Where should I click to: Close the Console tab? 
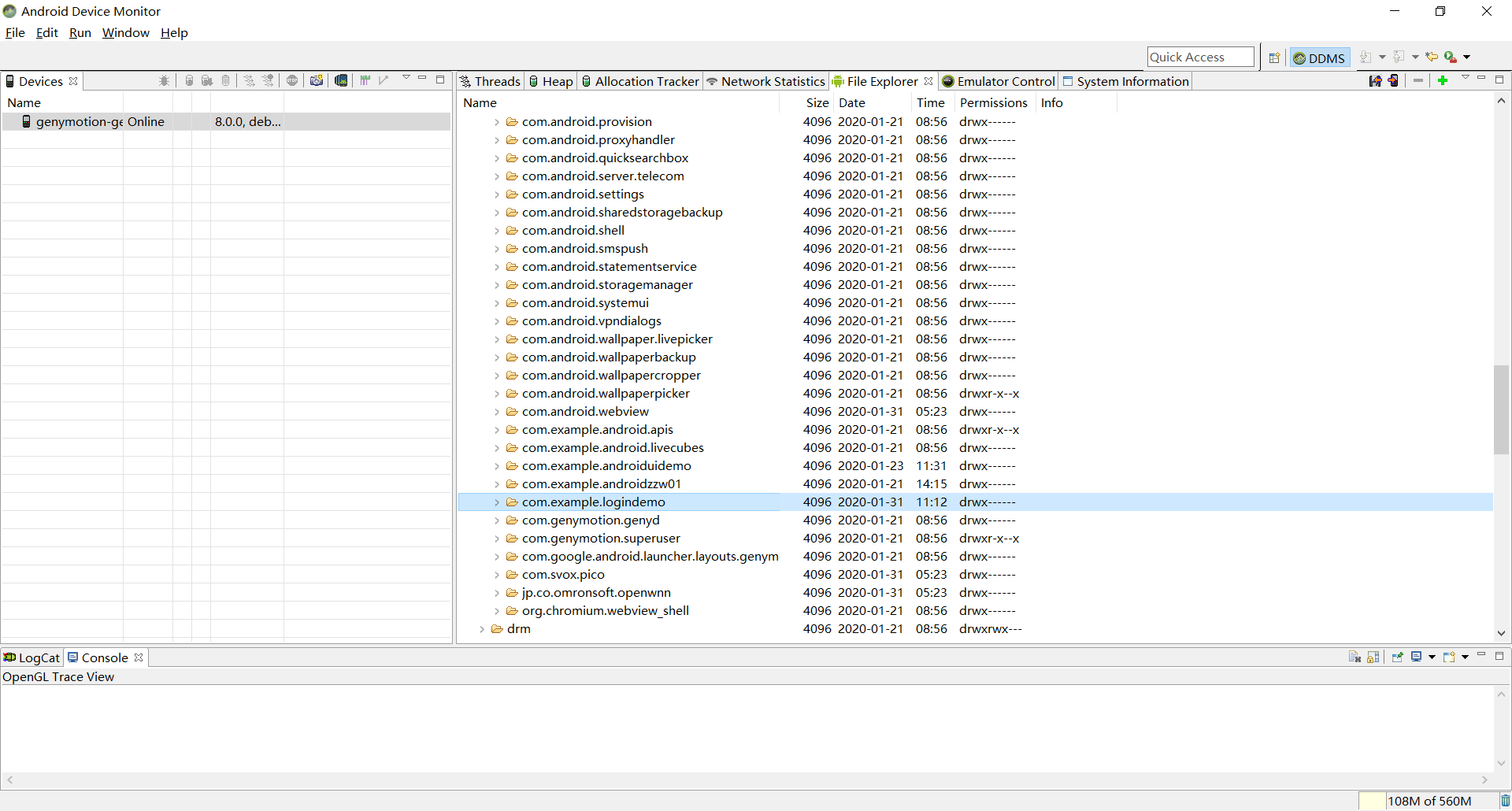click(x=139, y=657)
